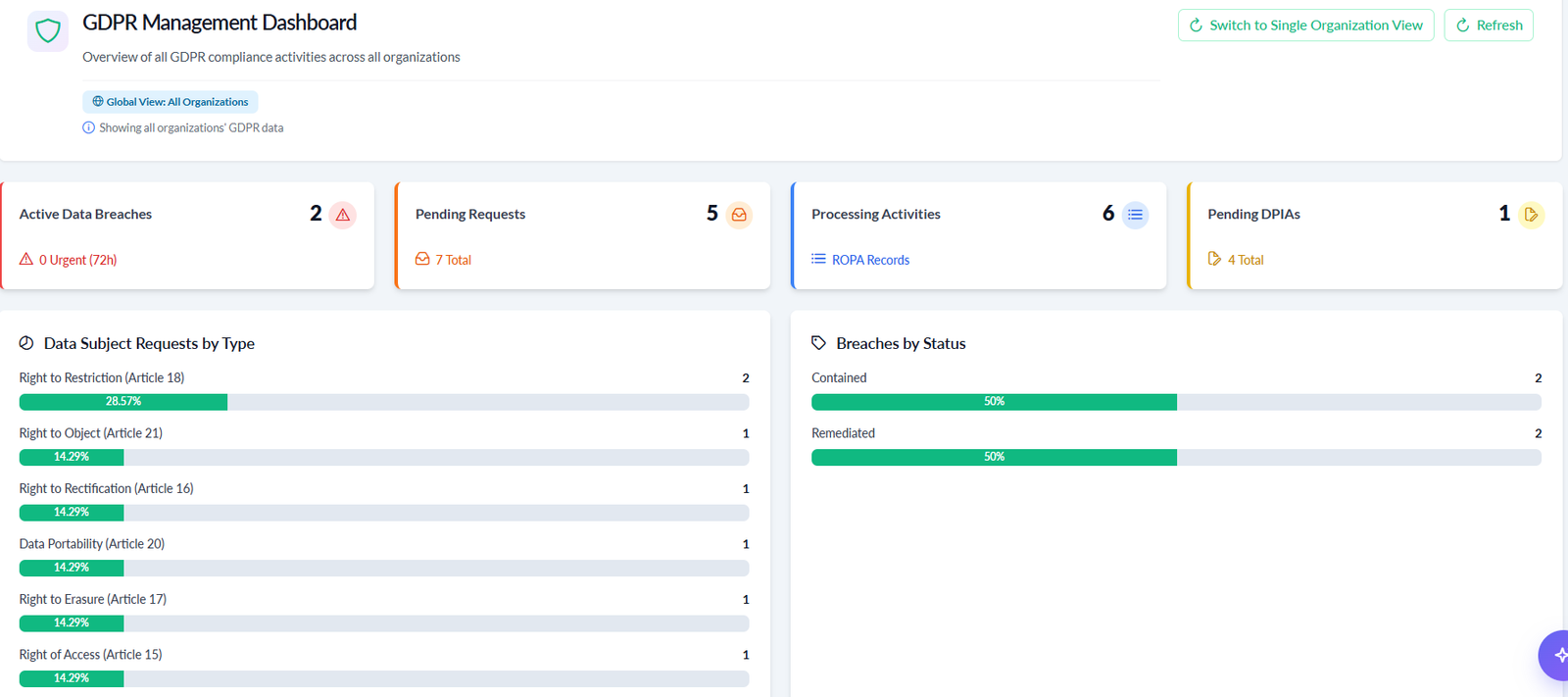Click the Right to Object (Article 21) label
The height and width of the screenshot is (697, 1568).
(x=91, y=432)
